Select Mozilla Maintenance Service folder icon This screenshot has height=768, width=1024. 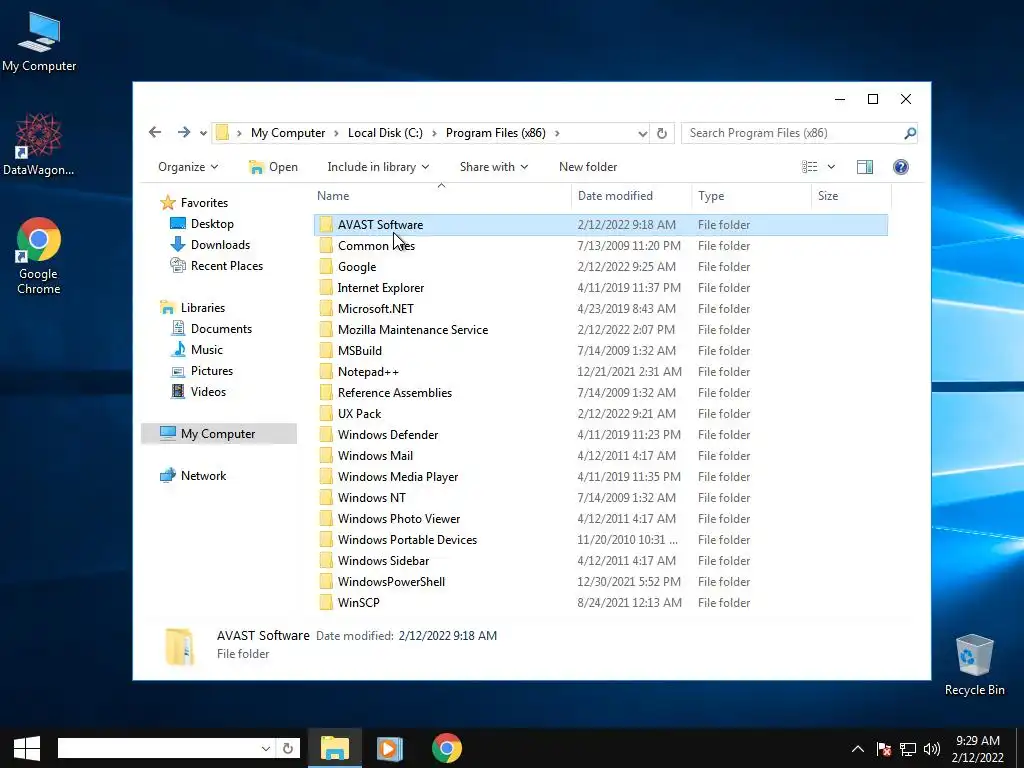326,329
